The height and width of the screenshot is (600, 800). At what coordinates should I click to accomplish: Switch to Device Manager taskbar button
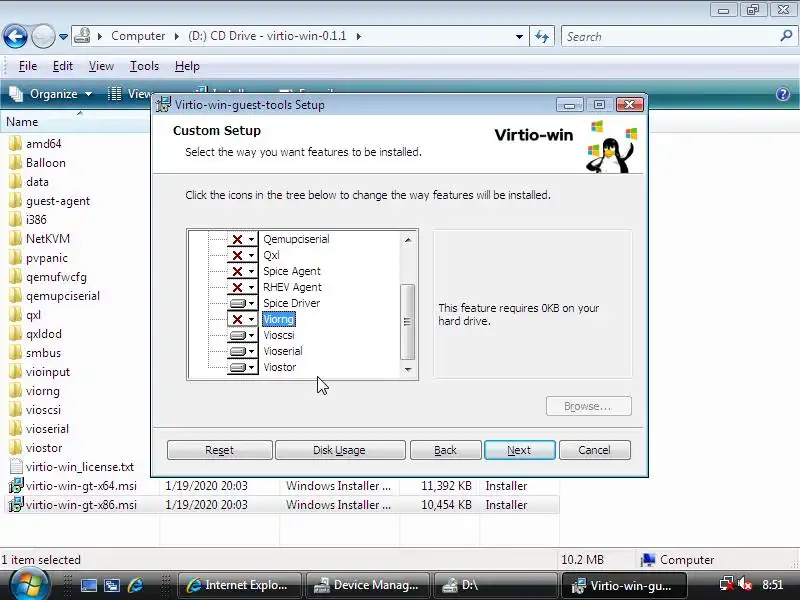pos(367,585)
